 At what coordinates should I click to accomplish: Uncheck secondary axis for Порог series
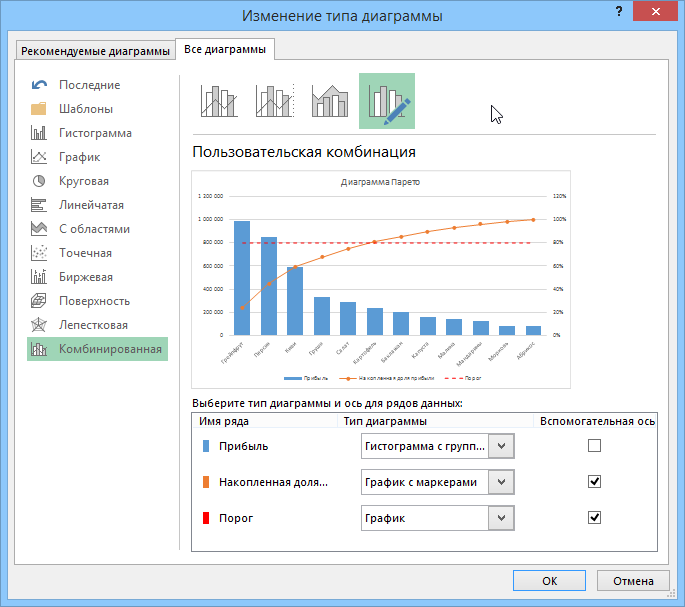pos(594,517)
